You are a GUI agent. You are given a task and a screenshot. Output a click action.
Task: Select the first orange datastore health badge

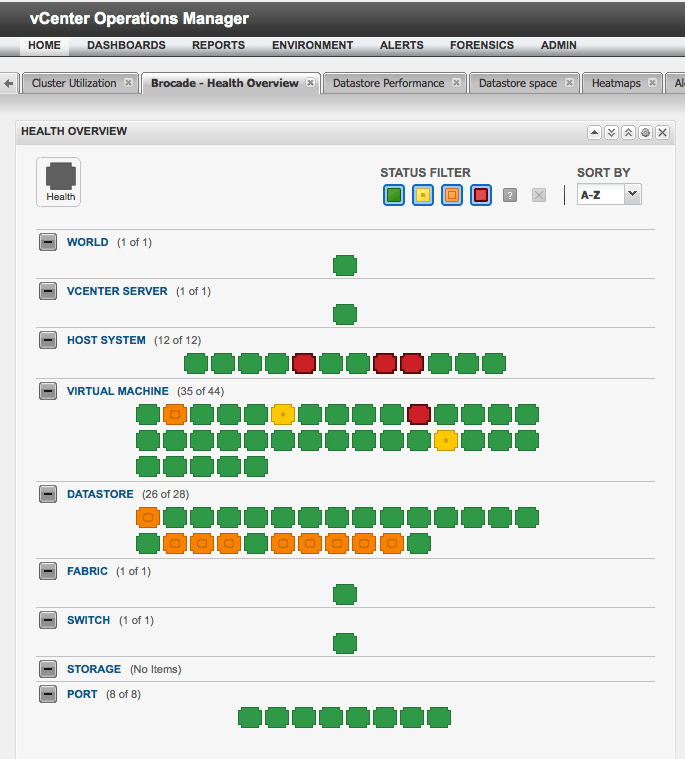[148, 517]
